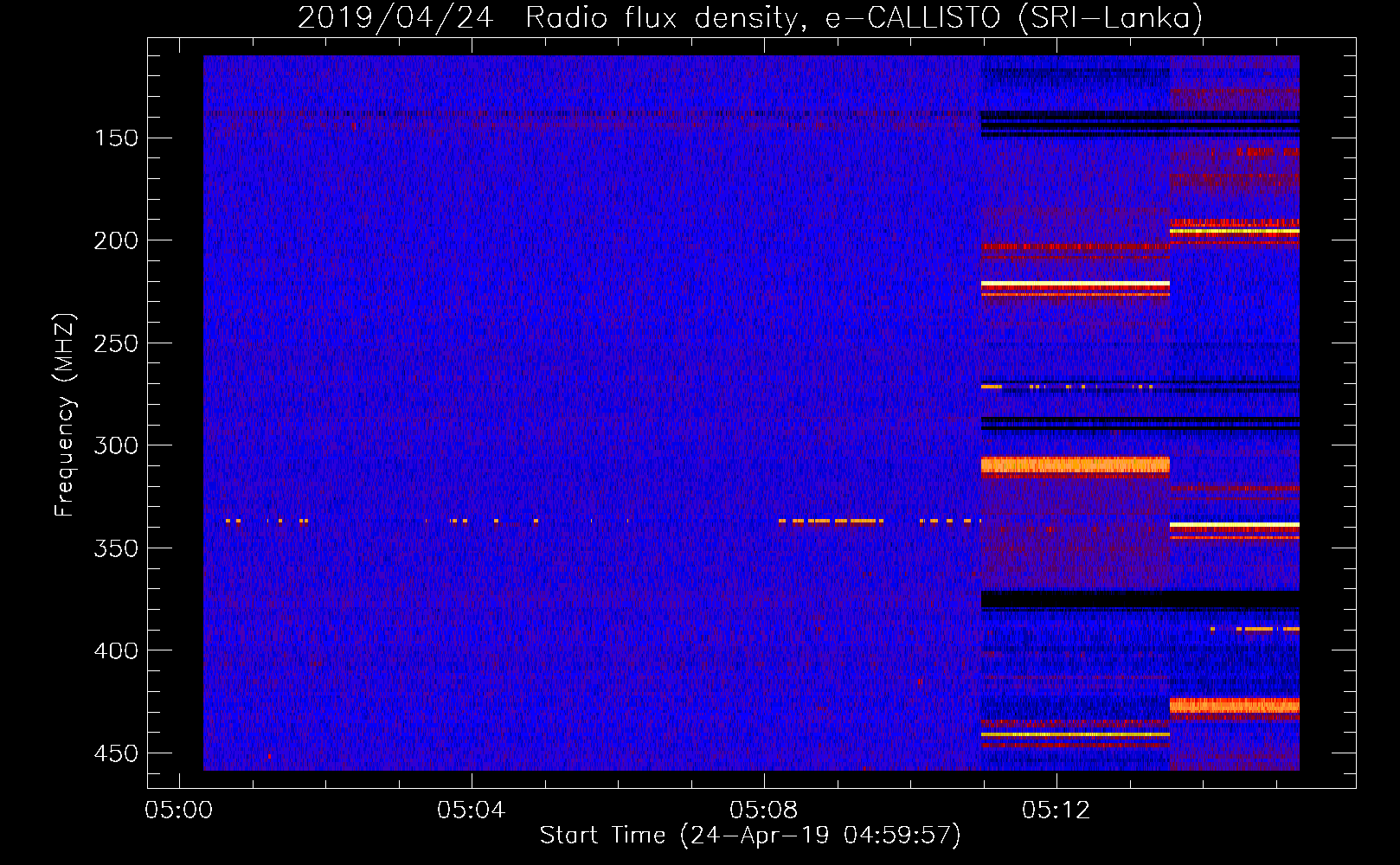
Task: Click the 05:00 time tick label
Action: 179,811
